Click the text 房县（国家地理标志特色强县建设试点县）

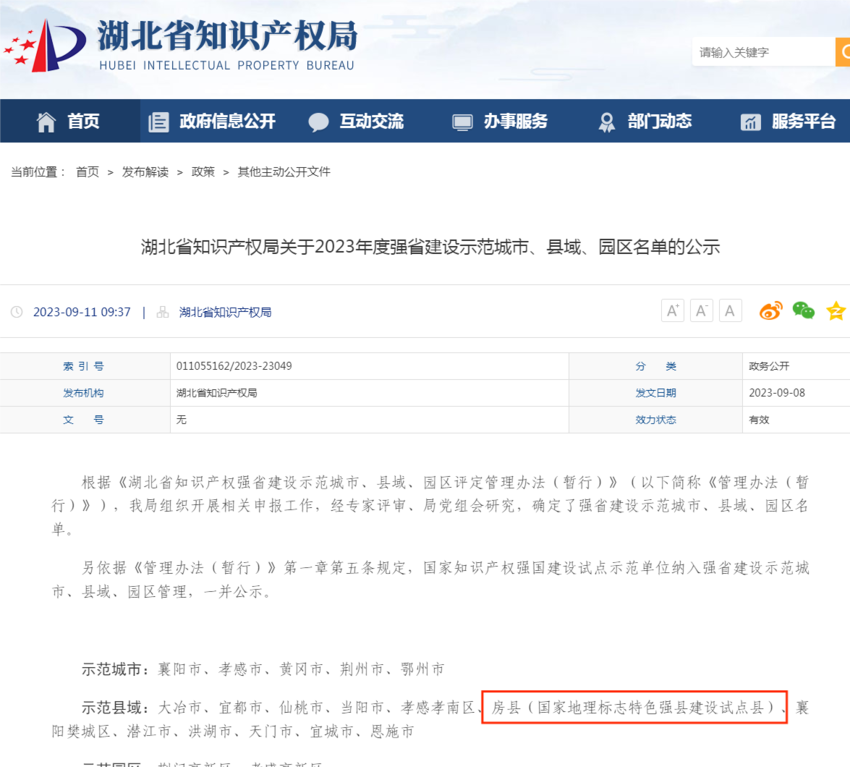634,707
